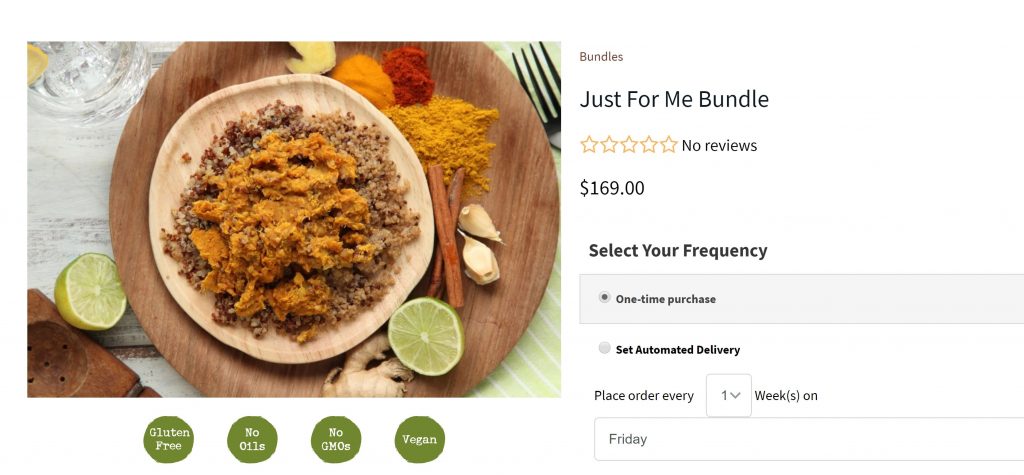Click the Gluten Free badge icon
This screenshot has width=1024, height=475.
point(168,440)
